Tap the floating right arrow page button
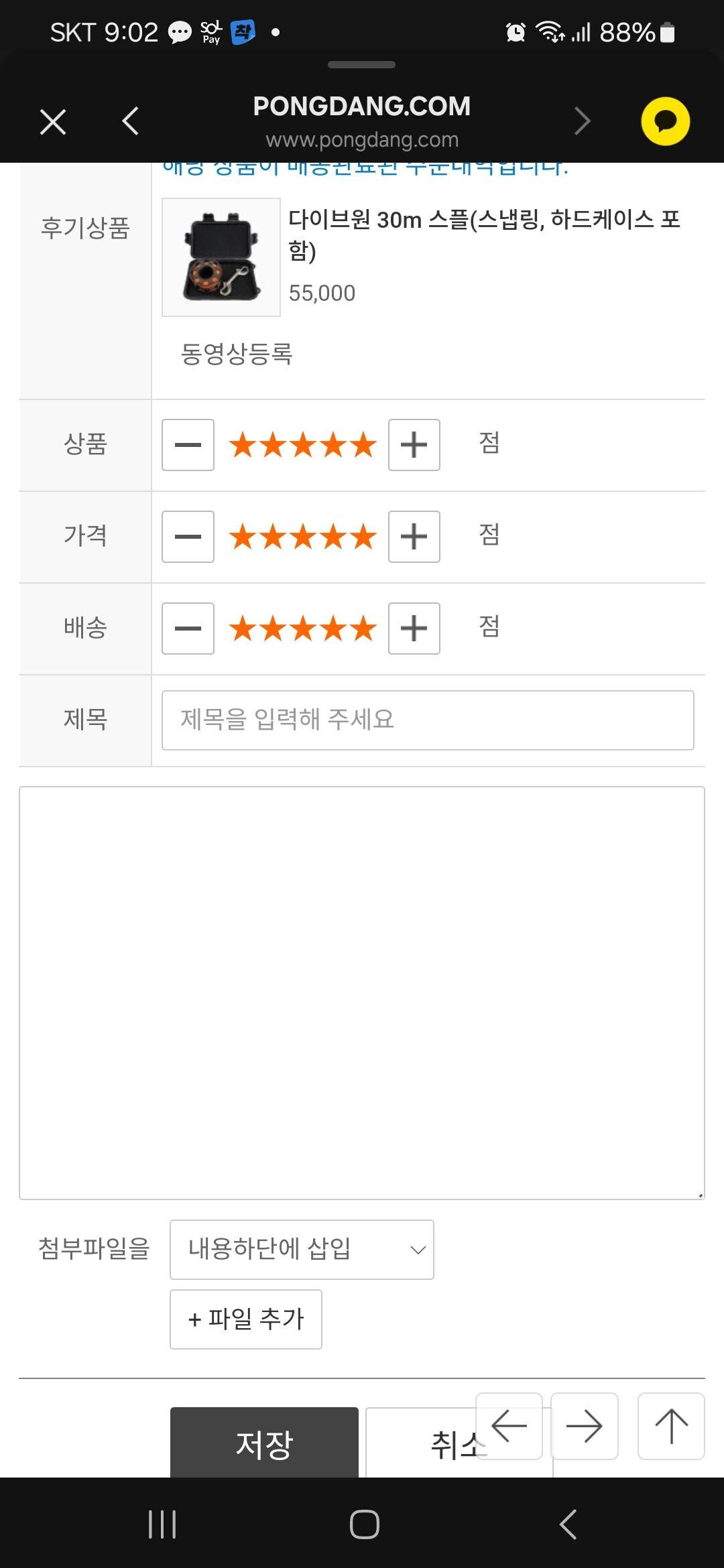 pos(584,1426)
